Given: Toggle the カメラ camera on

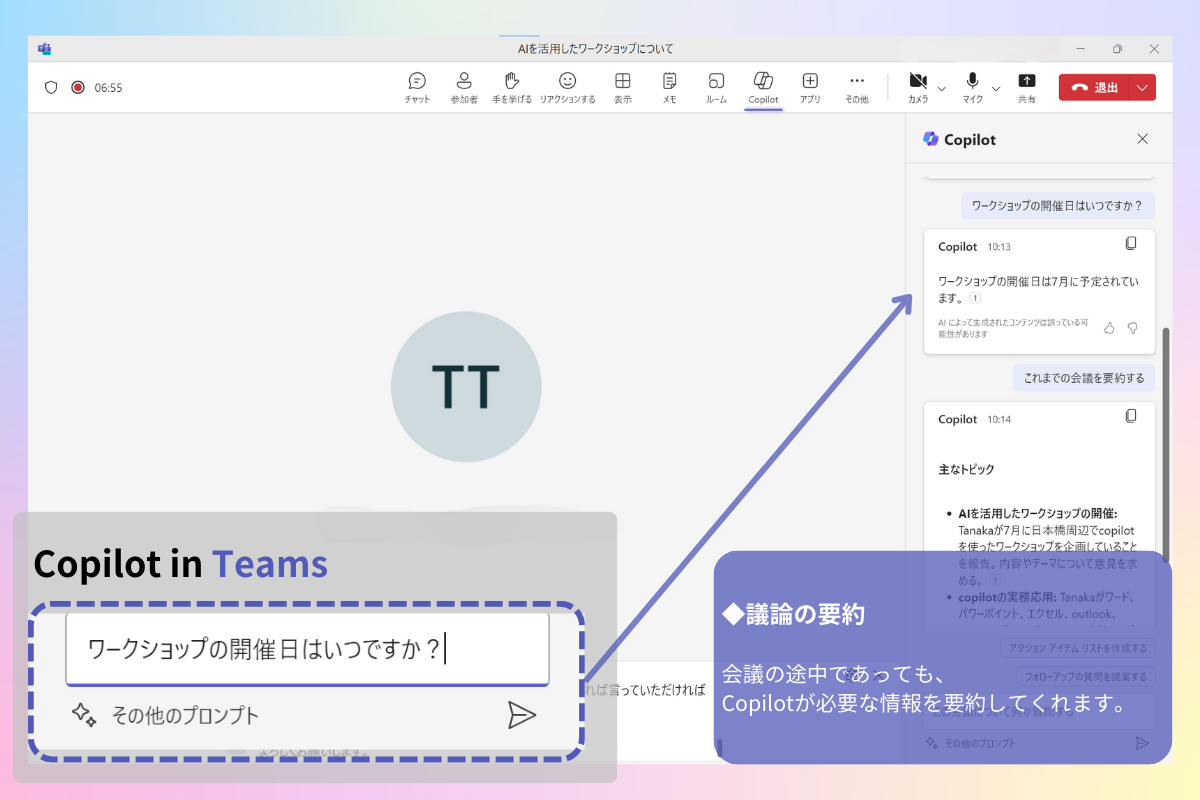Looking at the screenshot, I should pyautogui.click(x=918, y=88).
